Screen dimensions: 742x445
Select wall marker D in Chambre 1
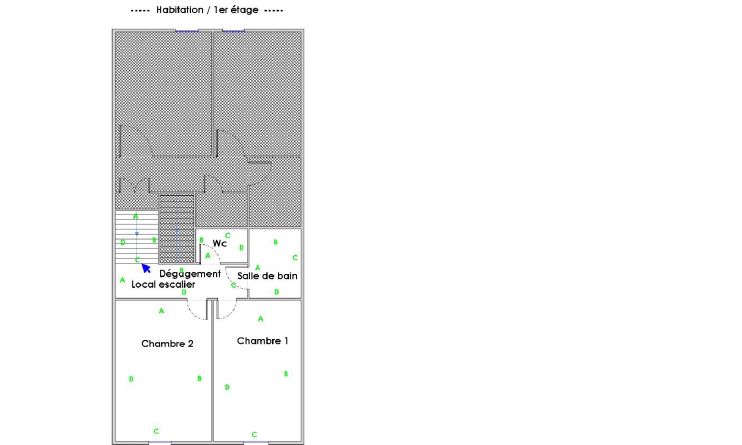pyautogui.click(x=227, y=386)
